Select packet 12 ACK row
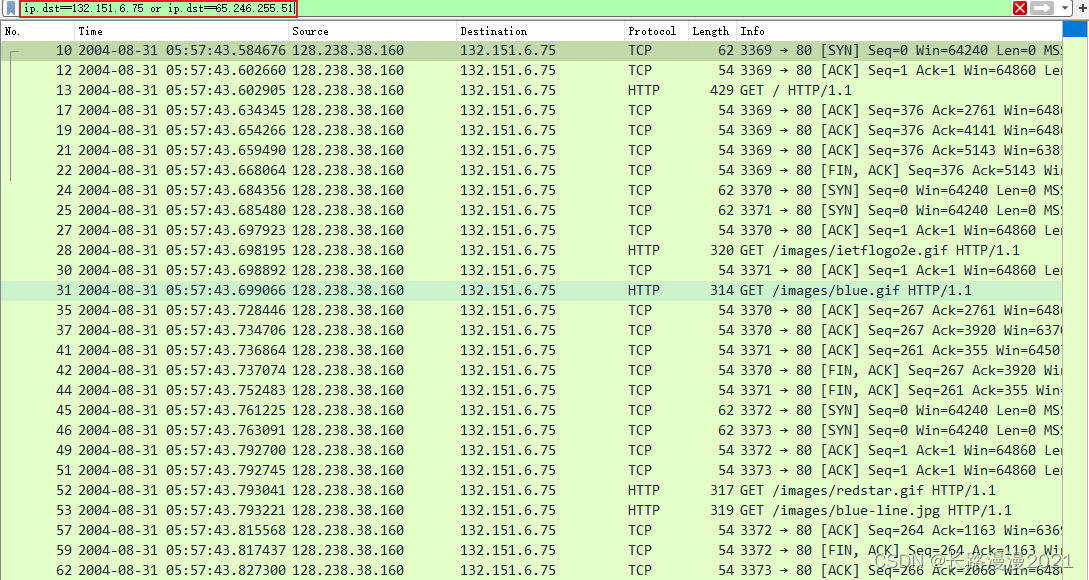 click(531, 70)
